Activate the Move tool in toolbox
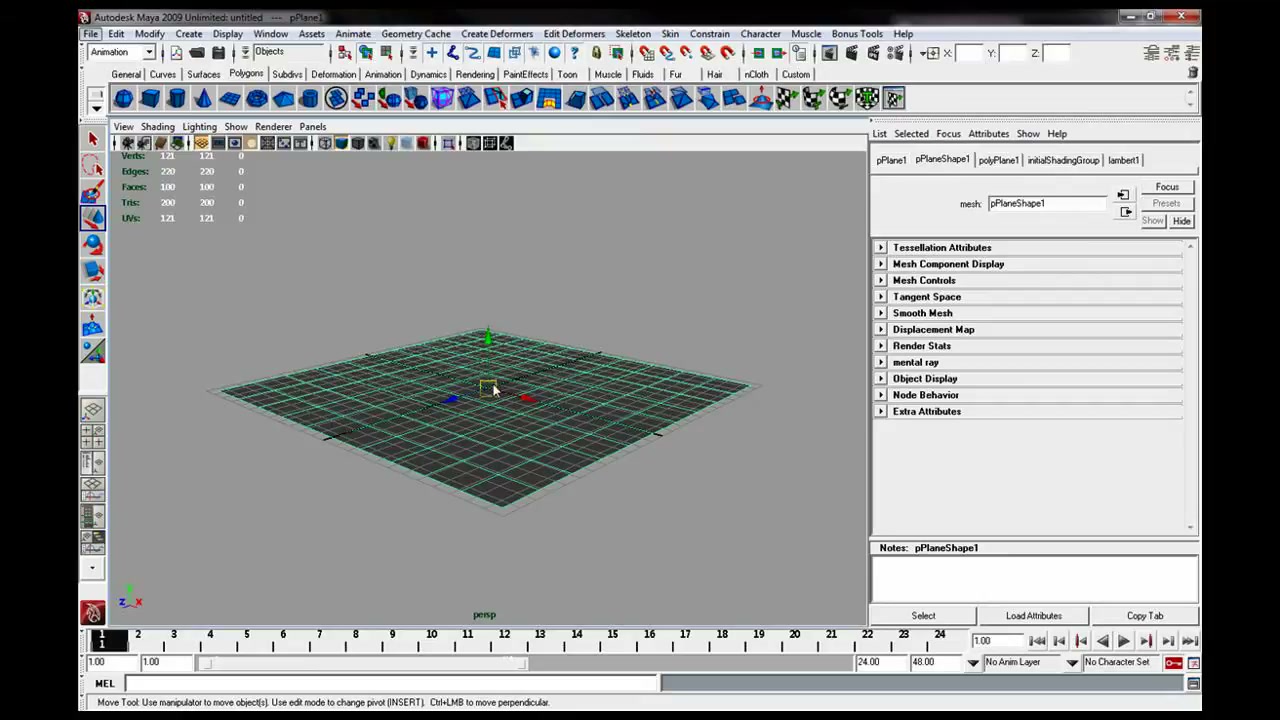This screenshot has width=1280, height=720. coord(93,217)
